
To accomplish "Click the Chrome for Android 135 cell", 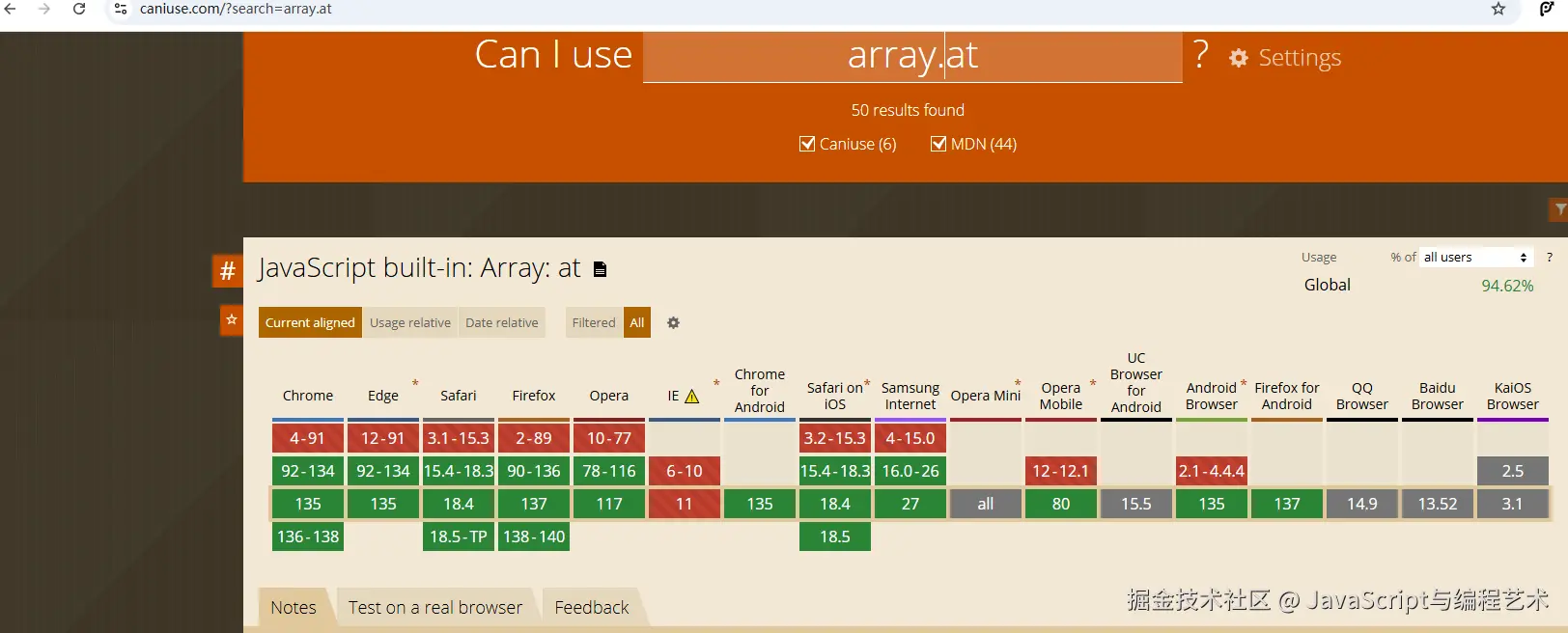I will (760, 504).
